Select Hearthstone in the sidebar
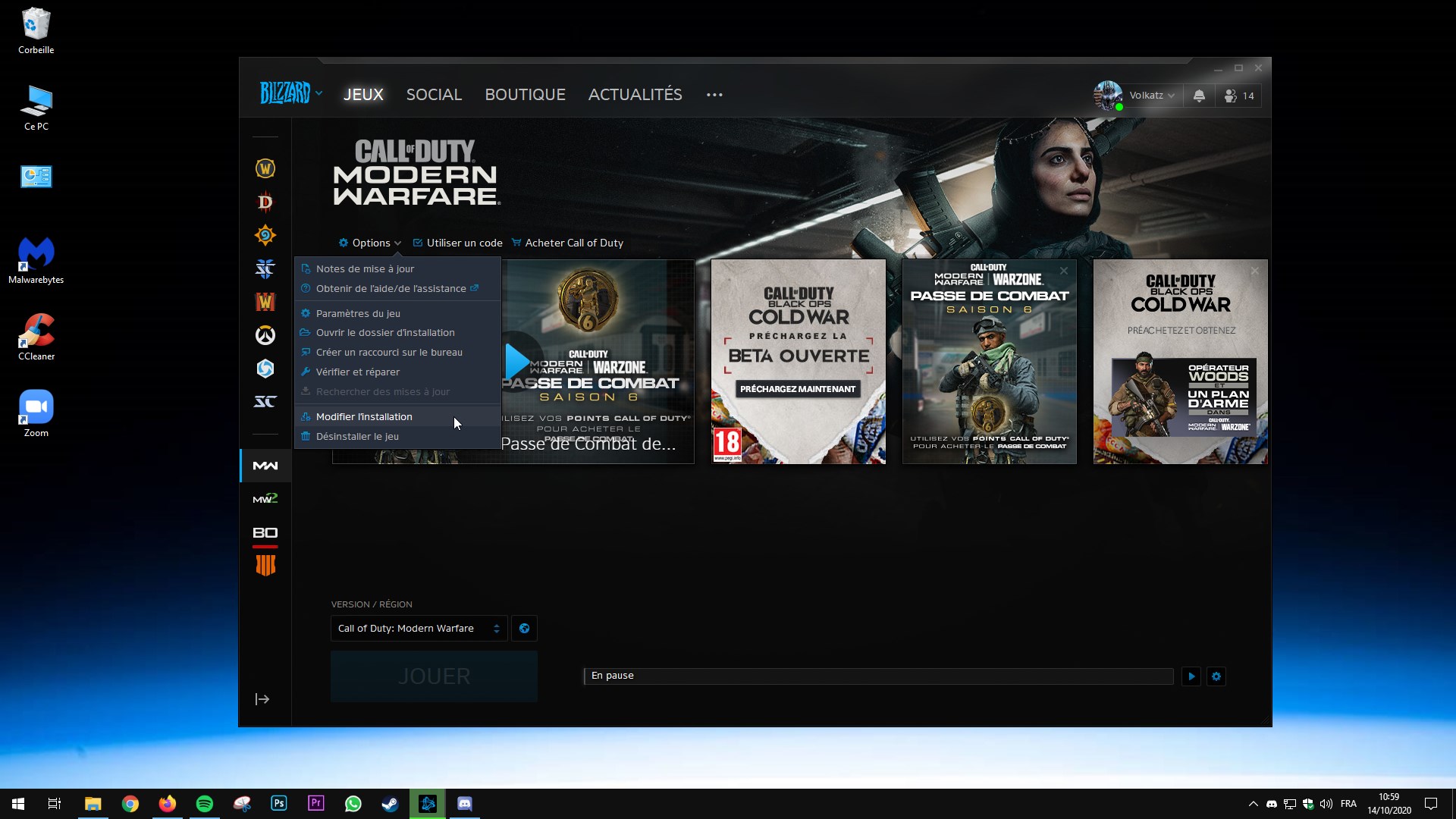Image resolution: width=1456 pixels, height=819 pixels. click(265, 235)
